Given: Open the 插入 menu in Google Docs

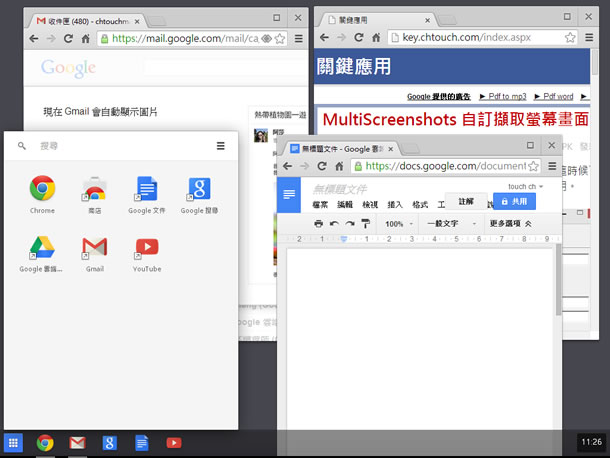Looking at the screenshot, I should click(395, 204).
